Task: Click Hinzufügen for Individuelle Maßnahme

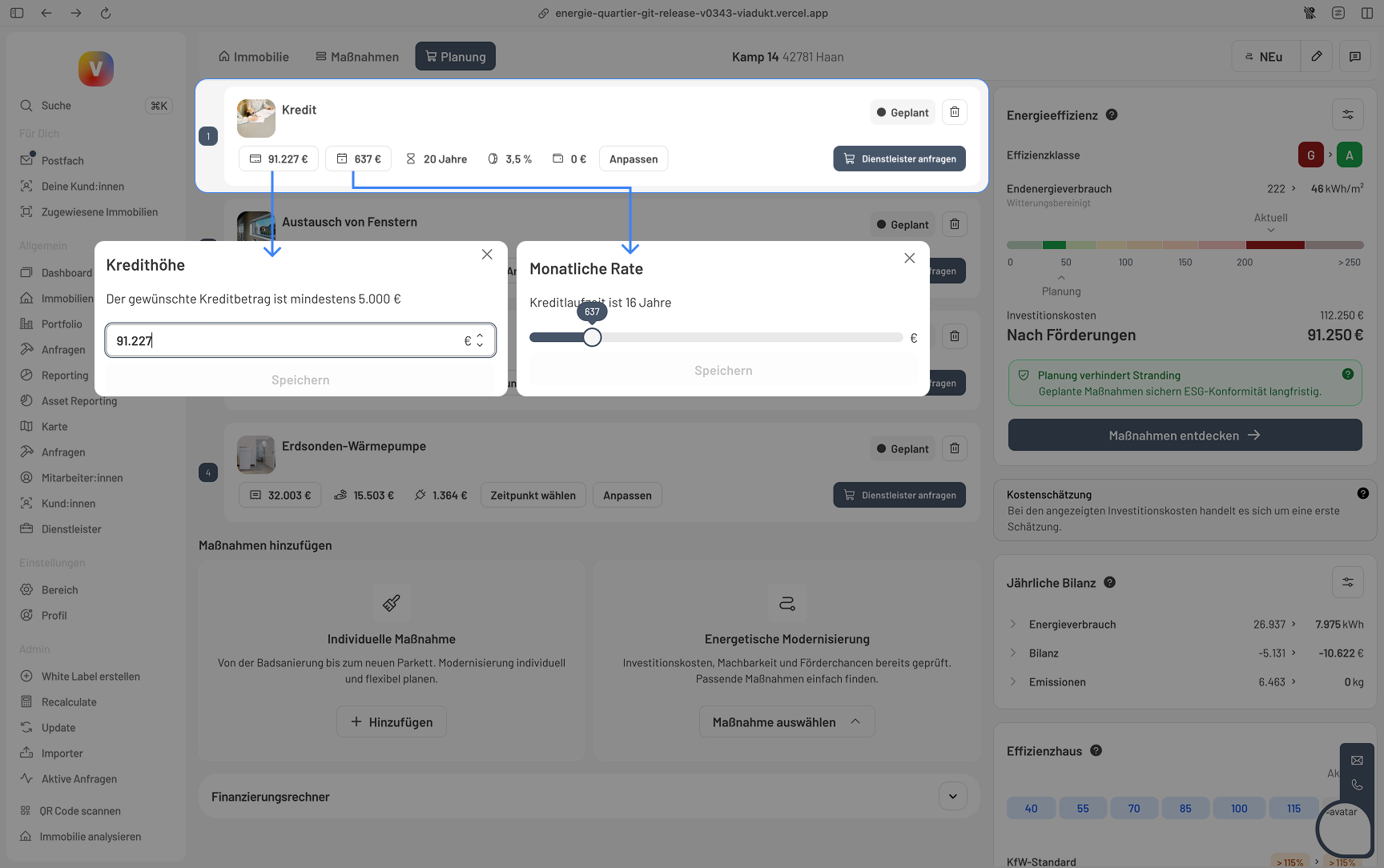Action: coord(392,722)
